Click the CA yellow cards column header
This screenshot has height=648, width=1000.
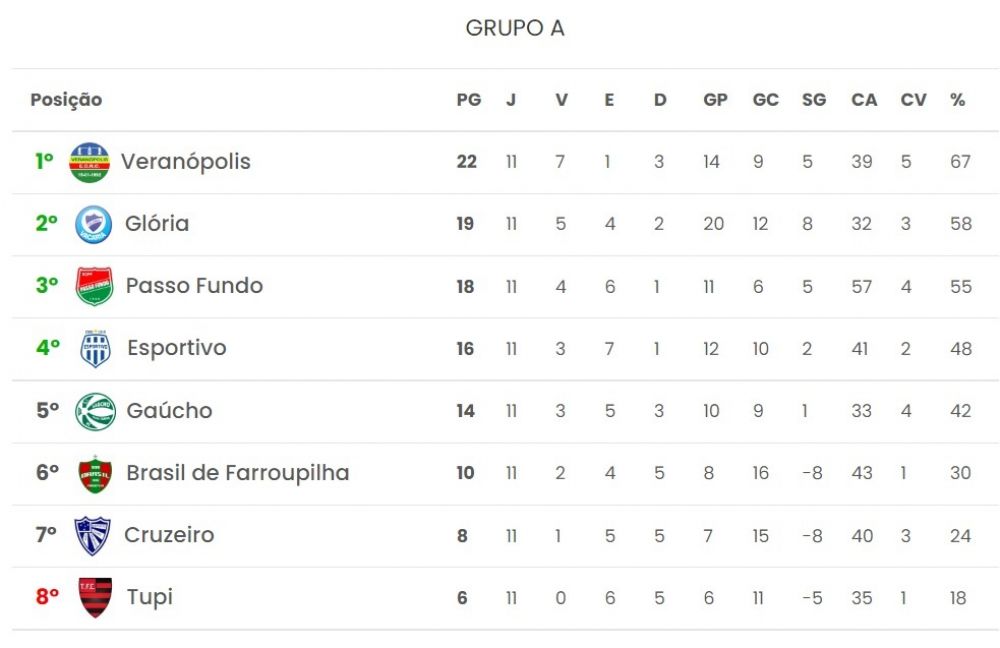pos(864,100)
